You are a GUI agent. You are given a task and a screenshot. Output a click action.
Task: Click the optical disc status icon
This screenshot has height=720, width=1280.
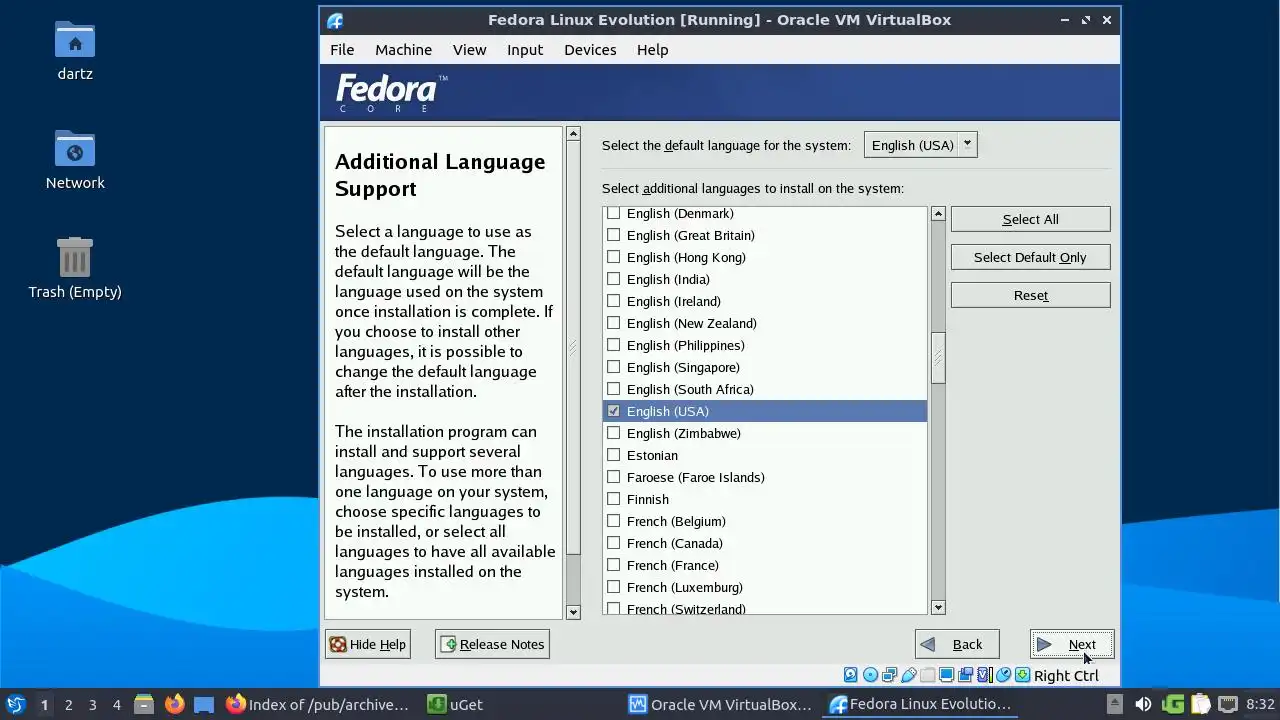(x=870, y=675)
